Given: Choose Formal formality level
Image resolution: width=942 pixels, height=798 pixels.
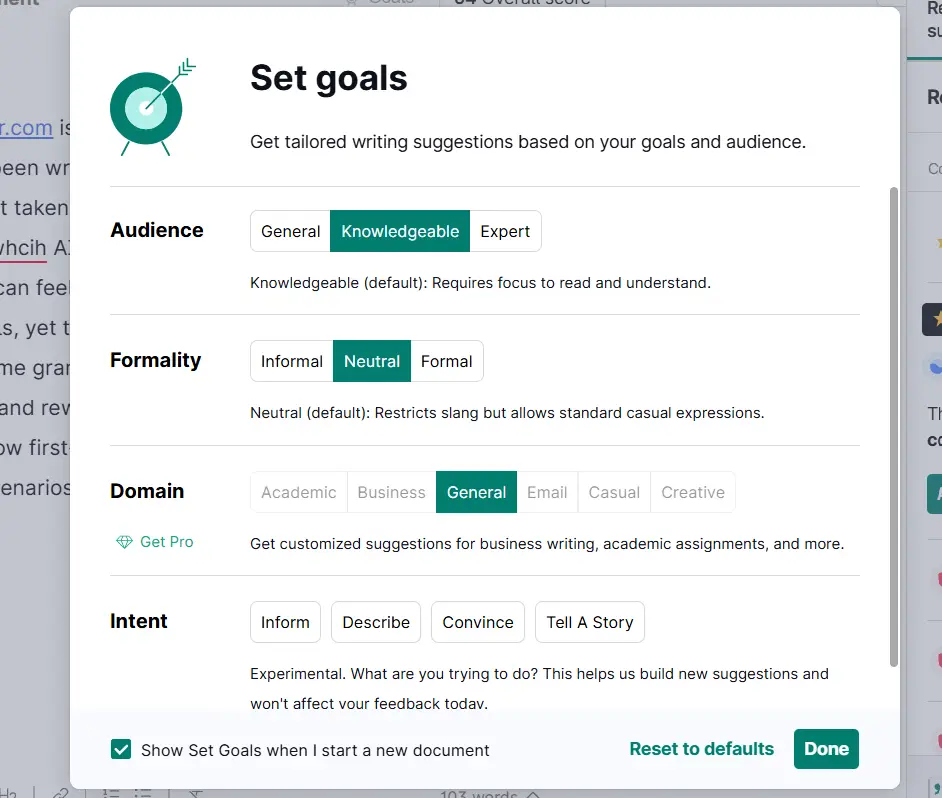Looking at the screenshot, I should click(x=447, y=362).
